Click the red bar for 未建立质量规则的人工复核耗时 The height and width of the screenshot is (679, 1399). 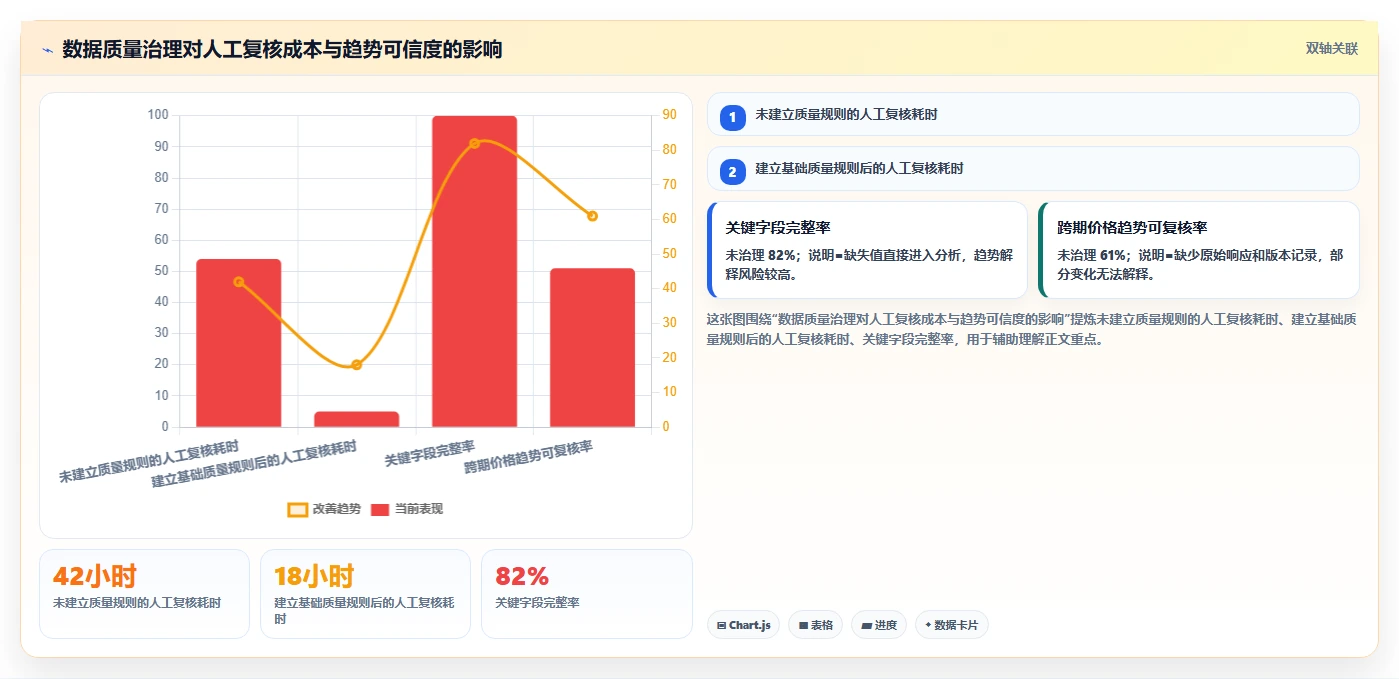point(238,343)
